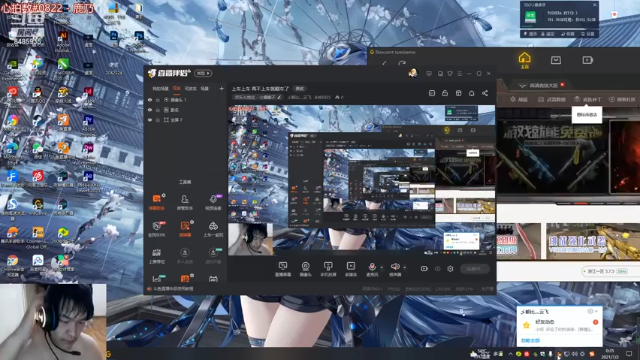The width and height of the screenshot is (640, 360).
Task: Open the orange tool in second tools row
Action: [184, 229]
